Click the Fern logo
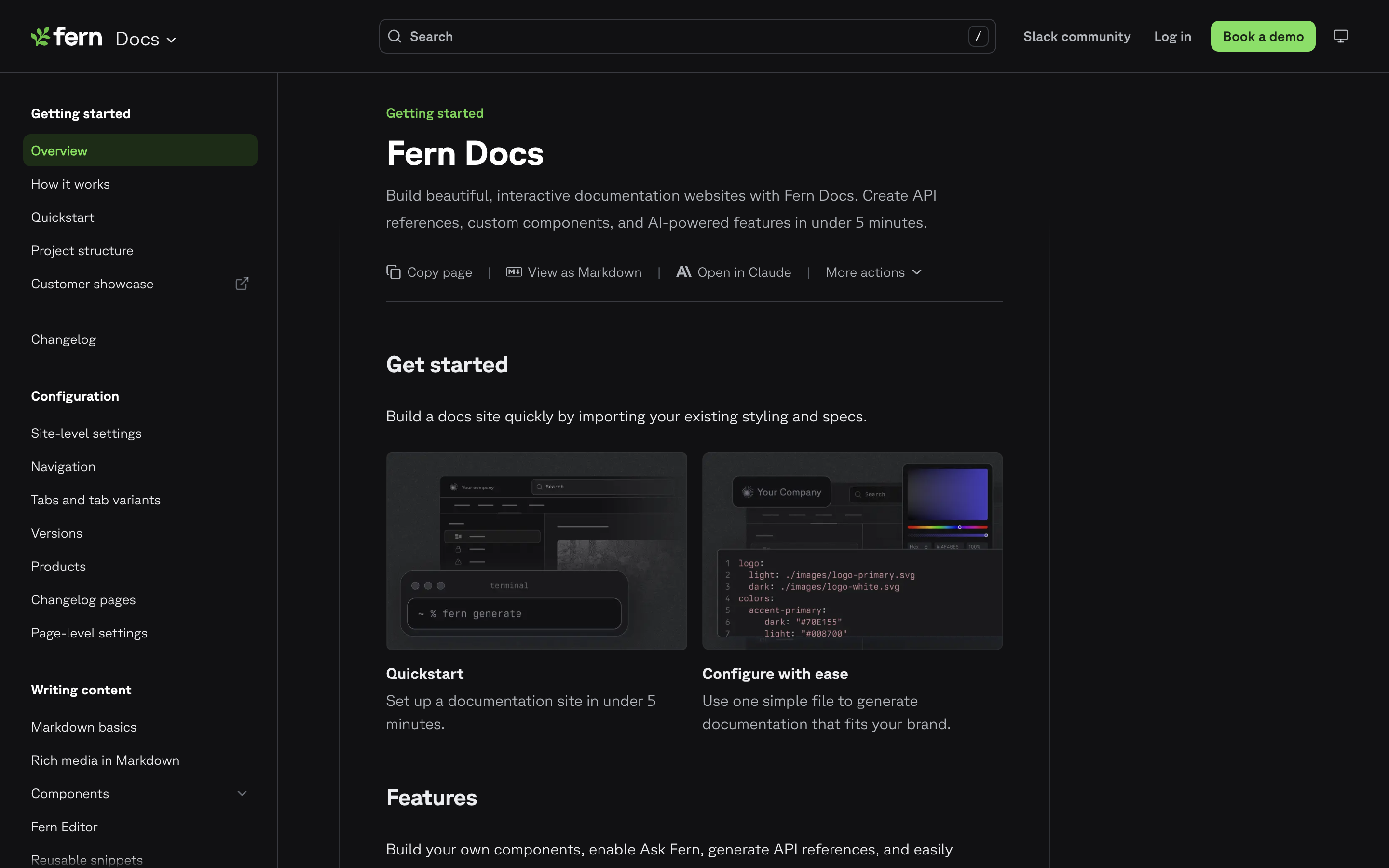The image size is (1389, 868). pos(66,36)
